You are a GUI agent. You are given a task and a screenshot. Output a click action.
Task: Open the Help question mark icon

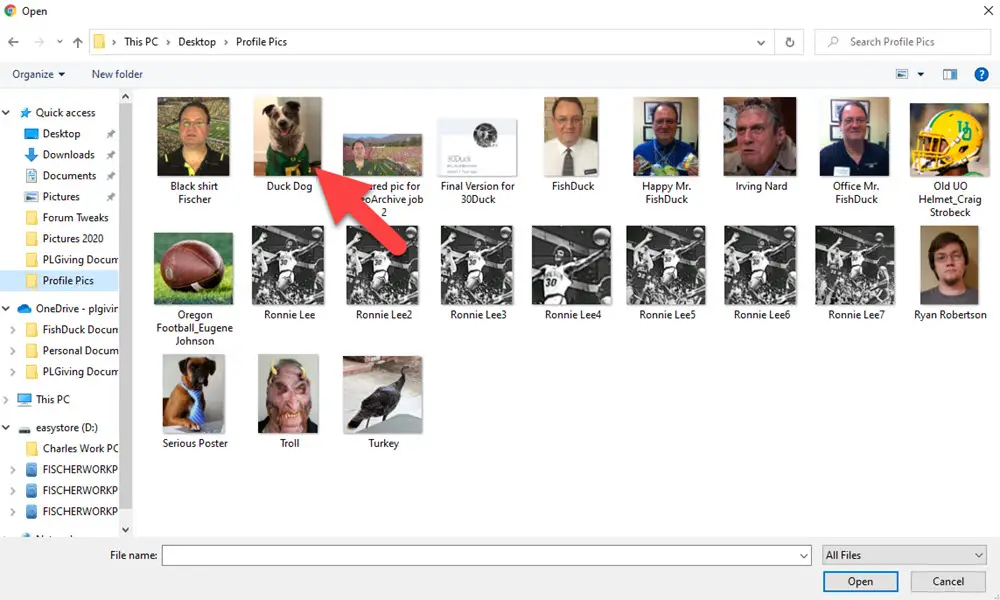pyautogui.click(x=981, y=74)
